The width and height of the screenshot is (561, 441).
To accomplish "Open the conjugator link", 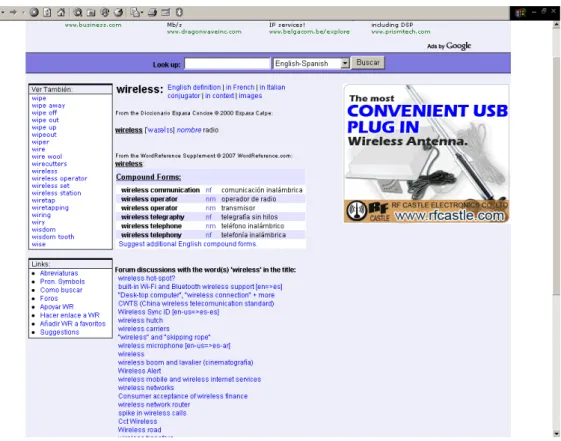I will (184, 96).
